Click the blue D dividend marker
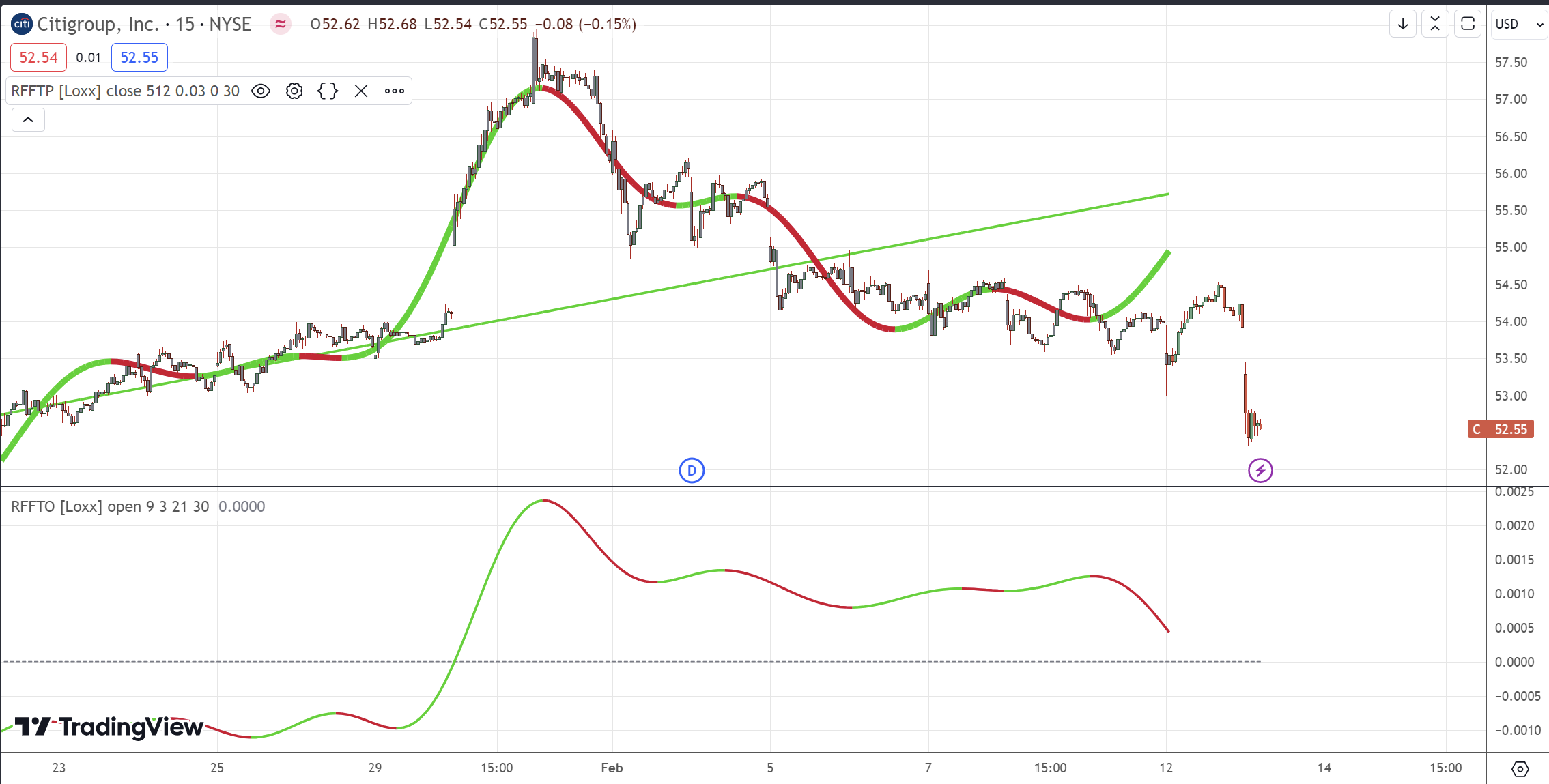Image resolution: width=1549 pixels, height=784 pixels. [x=692, y=470]
